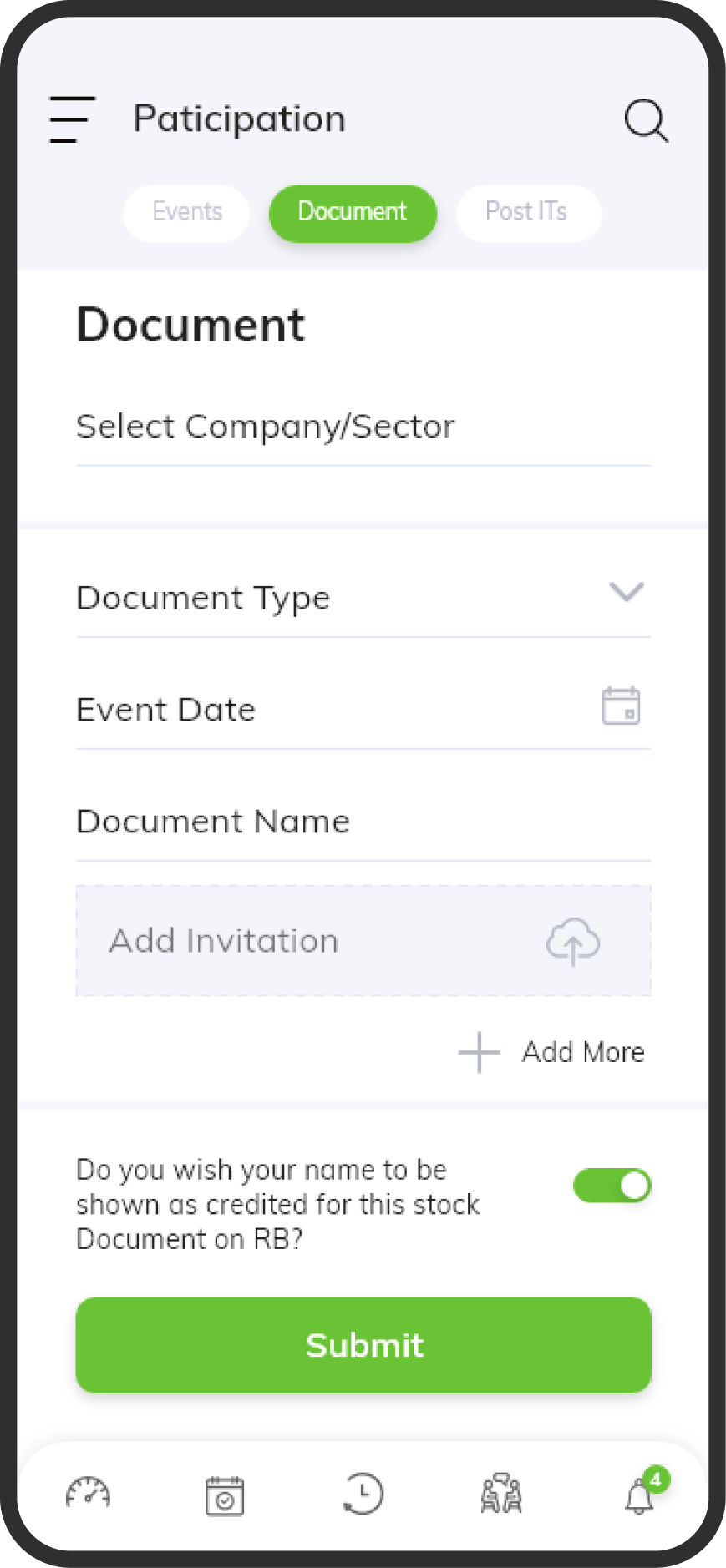Viewport: 726px width, 1568px height.
Task: Switch to the Post ITs tab
Action: [528, 212]
